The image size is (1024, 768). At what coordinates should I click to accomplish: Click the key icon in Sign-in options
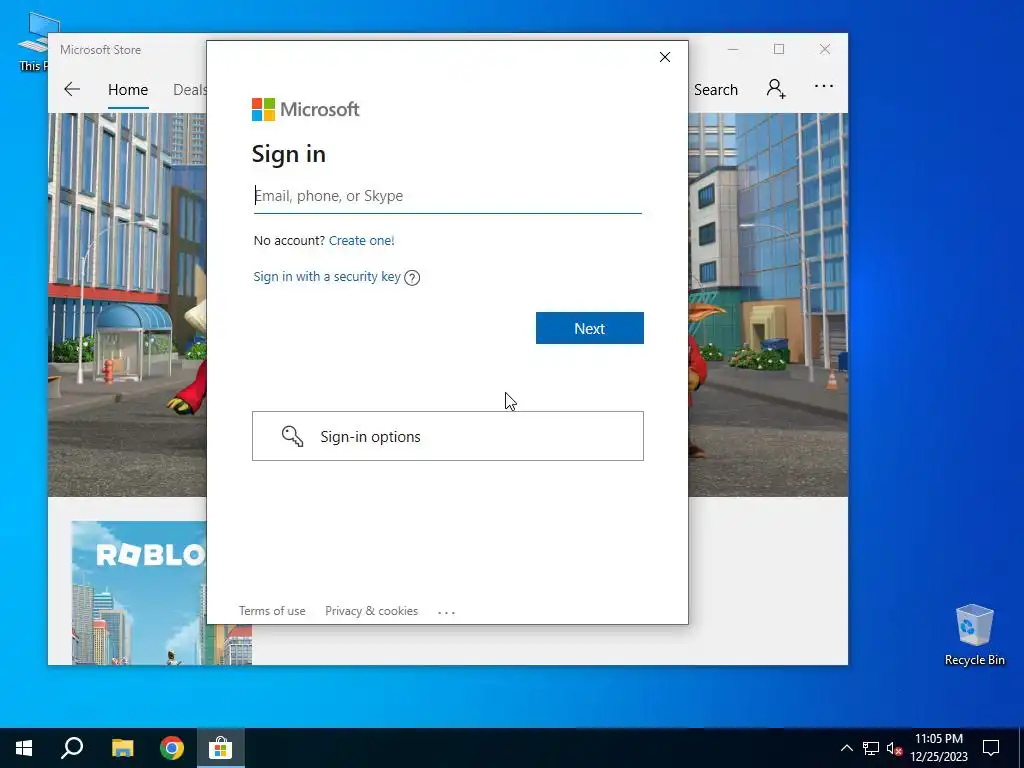tap(292, 436)
